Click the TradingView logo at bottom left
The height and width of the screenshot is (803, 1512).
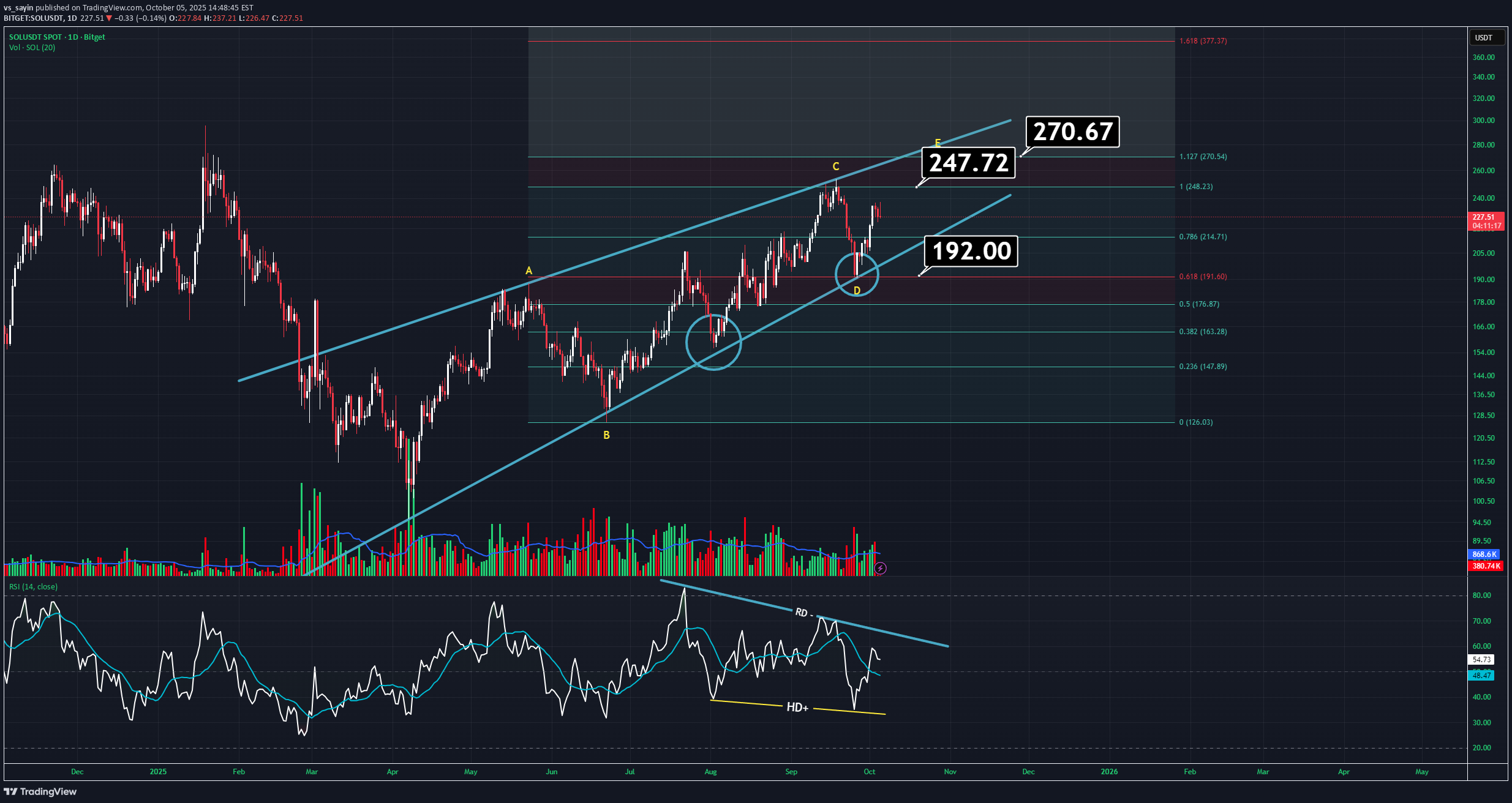(40, 791)
